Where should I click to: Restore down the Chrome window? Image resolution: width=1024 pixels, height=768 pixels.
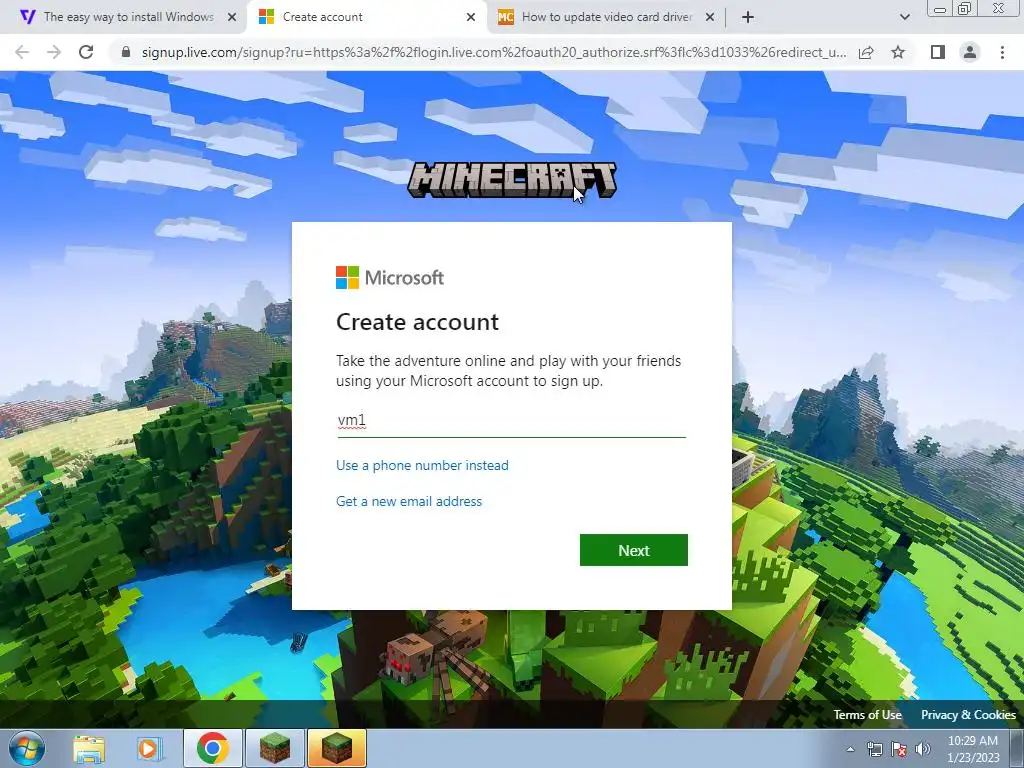pos(965,8)
